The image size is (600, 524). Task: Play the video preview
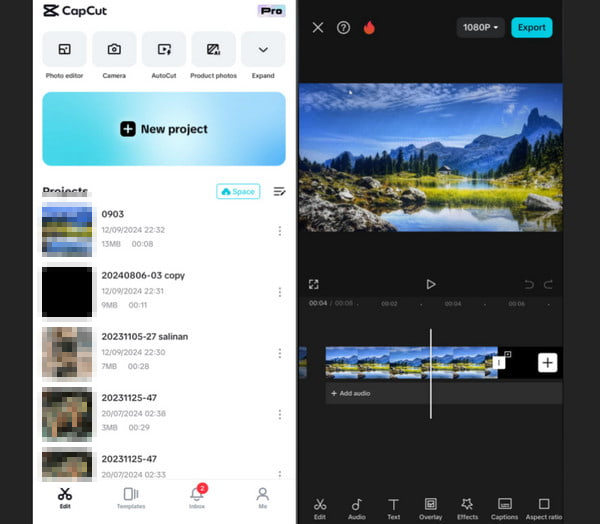430,284
